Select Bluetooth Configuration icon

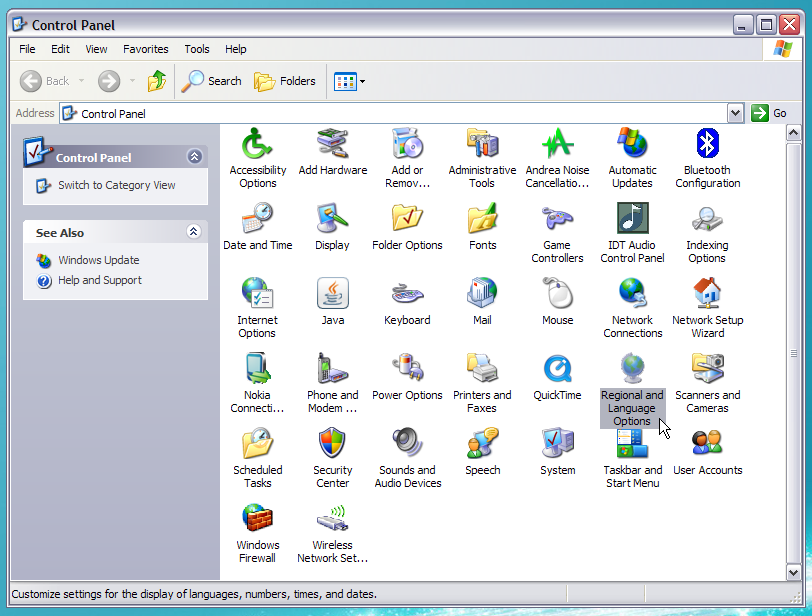[707, 144]
